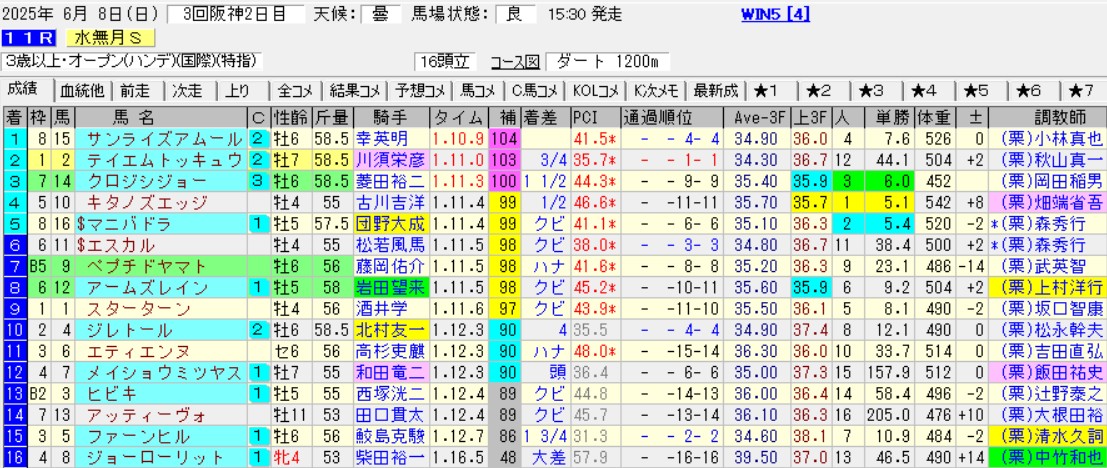Switch to the 前走 tab

pyautogui.click(x=139, y=90)
